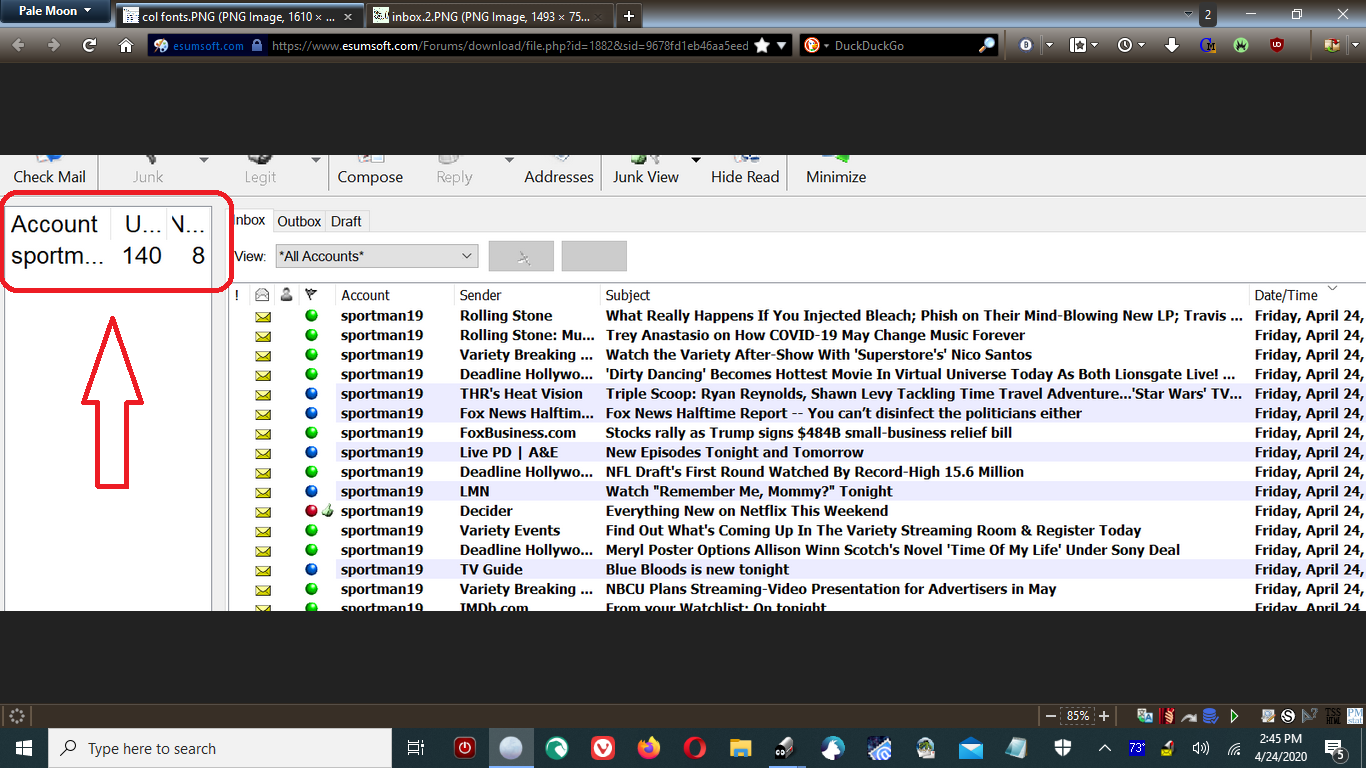This screenshot has width=1366, height=768.
Task: Click the person contact column header
Action: coord(287,295)
